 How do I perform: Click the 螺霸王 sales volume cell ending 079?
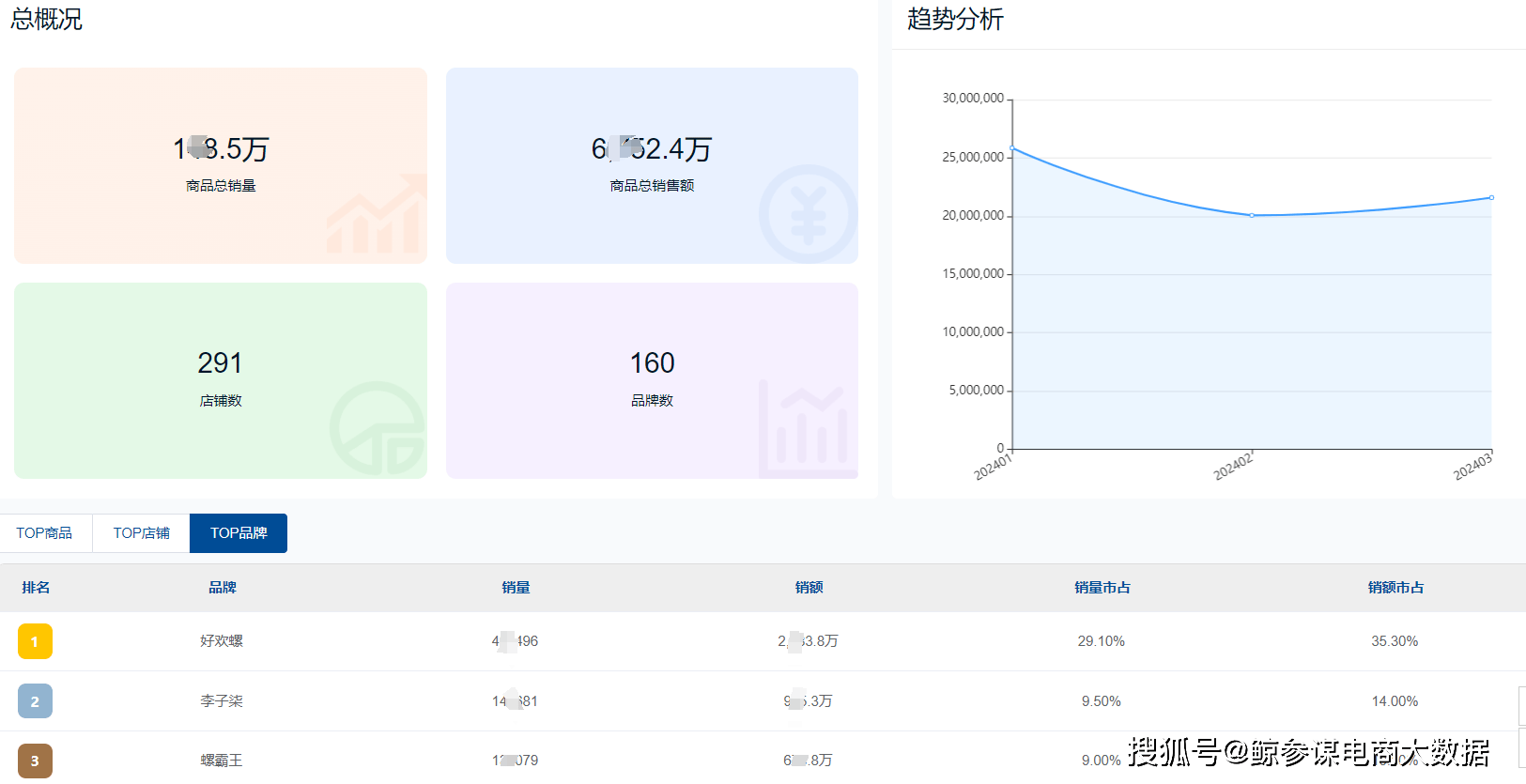(515, 761)
